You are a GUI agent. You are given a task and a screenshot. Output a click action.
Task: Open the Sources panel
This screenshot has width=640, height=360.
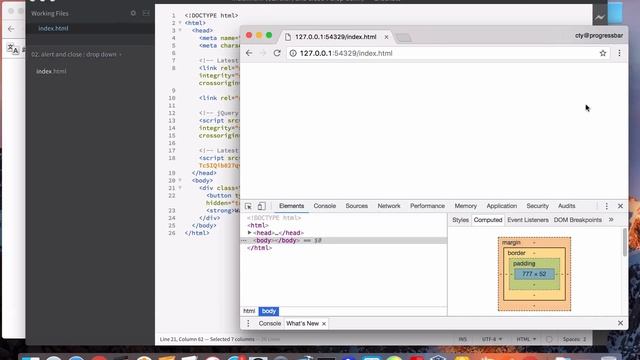pyautogui.click(x=356, y=206)
